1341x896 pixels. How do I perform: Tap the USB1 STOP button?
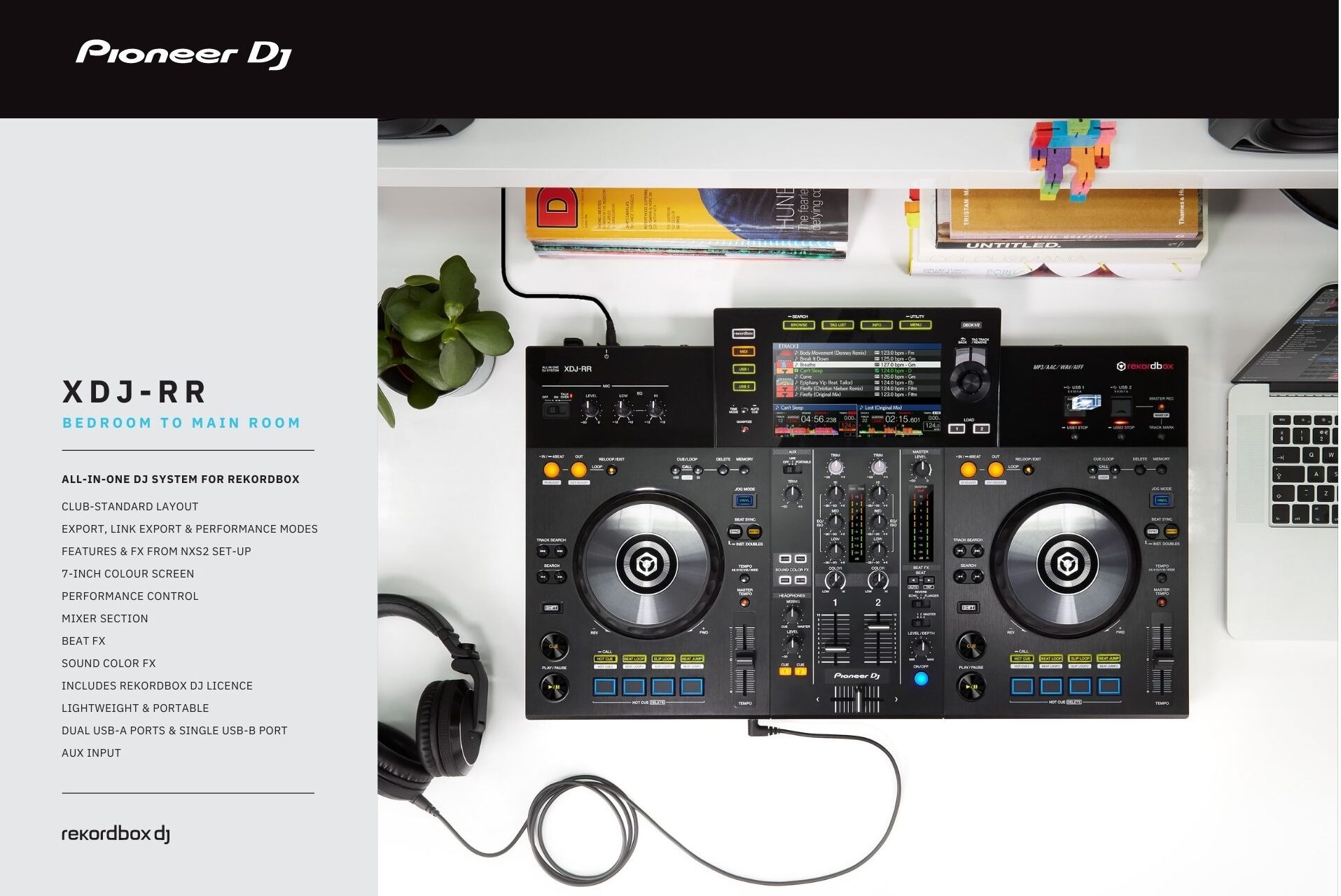(x=1075, y=436)
